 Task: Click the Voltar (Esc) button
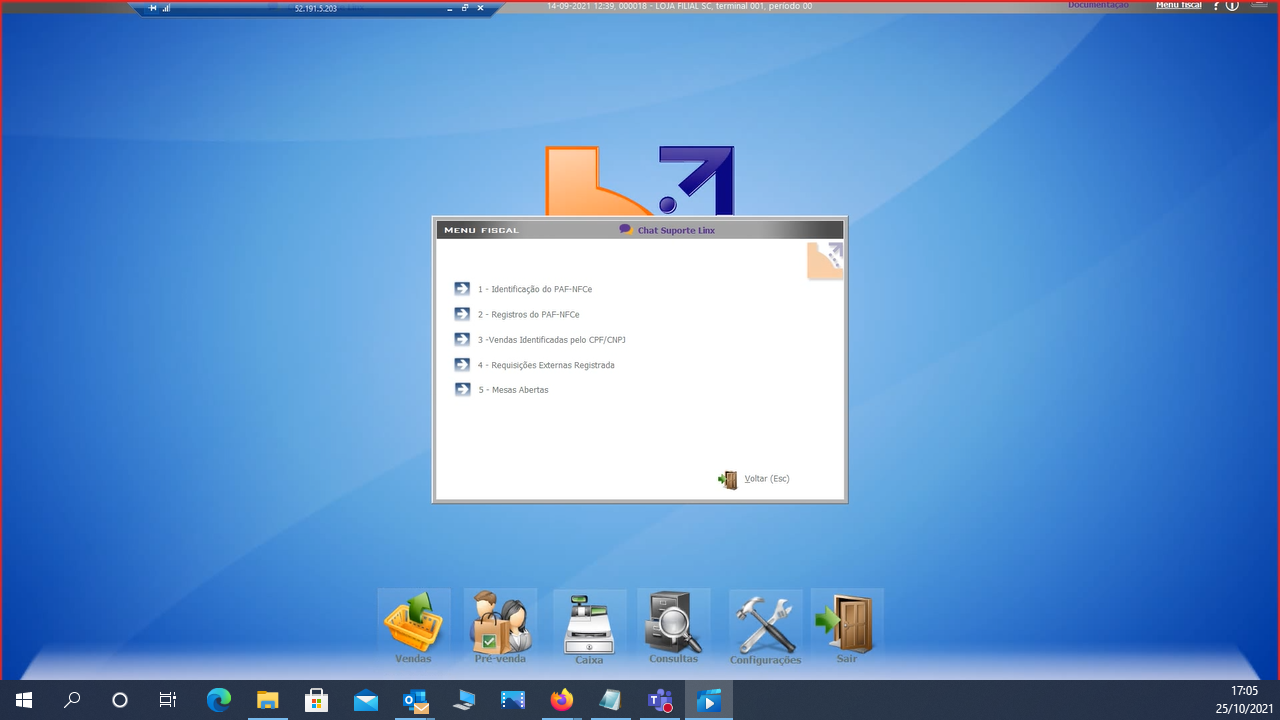755,479
